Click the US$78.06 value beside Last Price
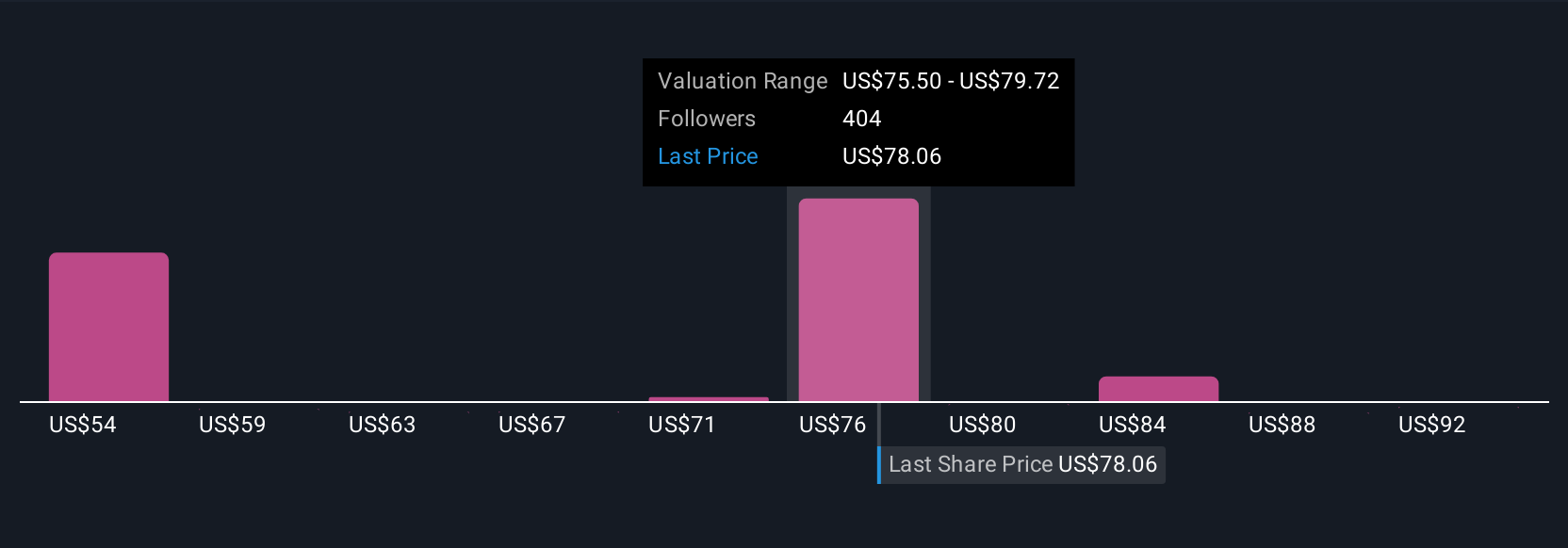This screenshot has width=1568, height=548. click(x=892, y=156)
